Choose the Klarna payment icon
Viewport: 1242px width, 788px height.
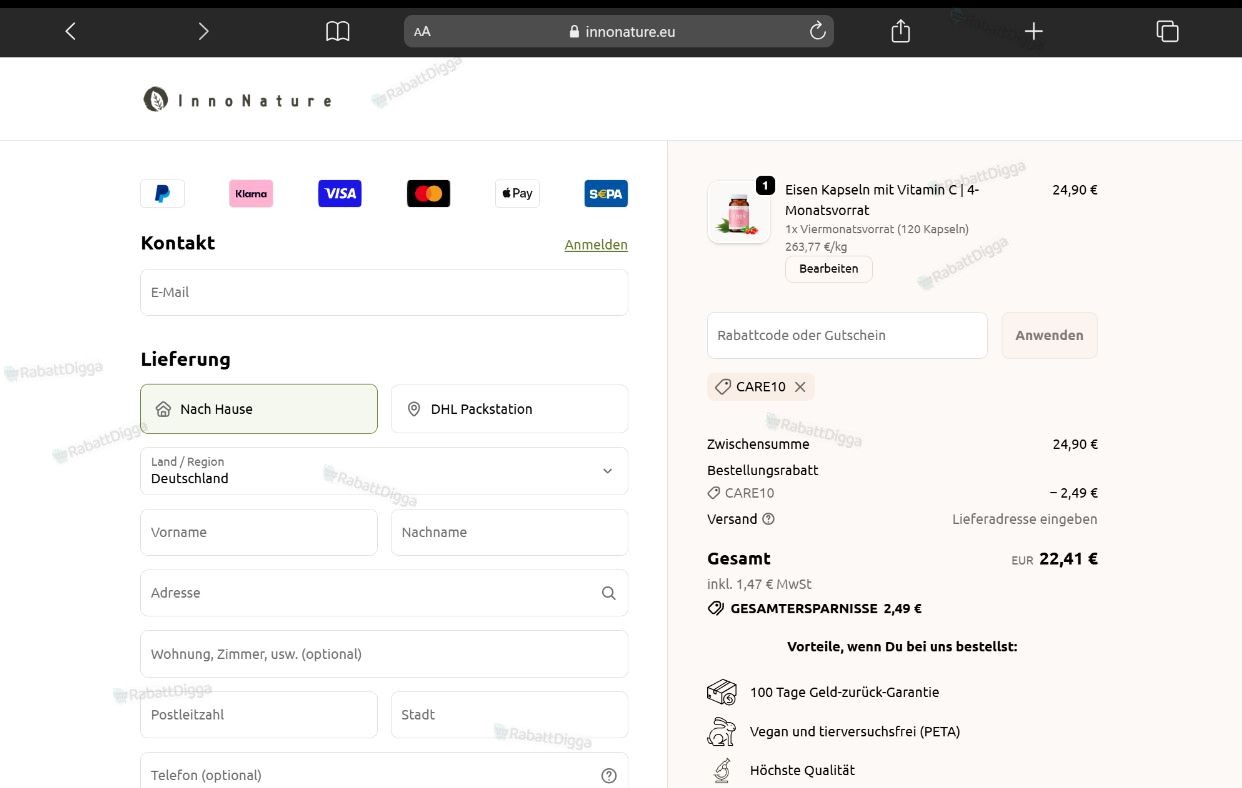[x=251, y=193]
